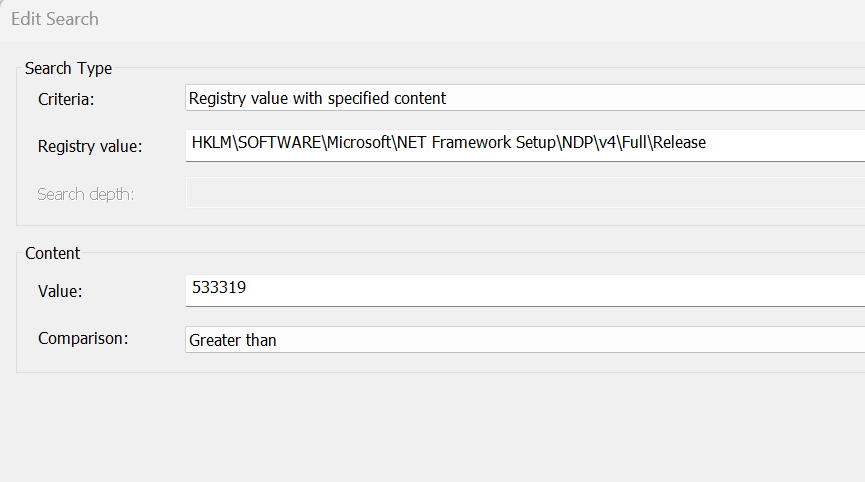
Task: Click the 'Criteria:' label
Action: click(x=65, y=99)
